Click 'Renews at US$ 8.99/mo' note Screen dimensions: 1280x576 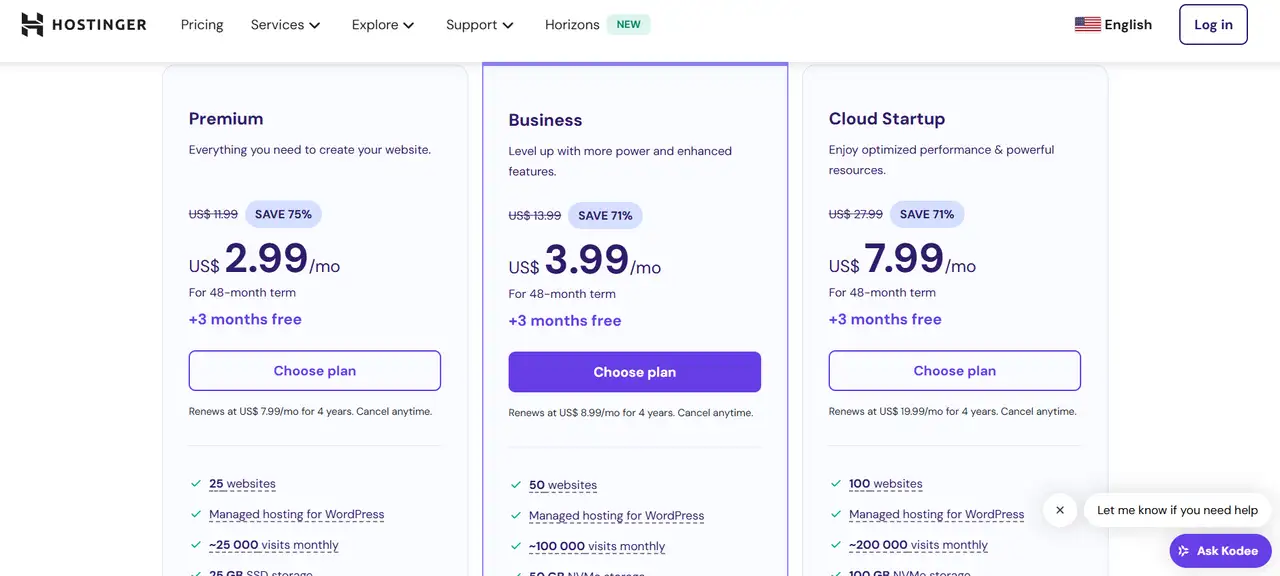pos(631,413)
